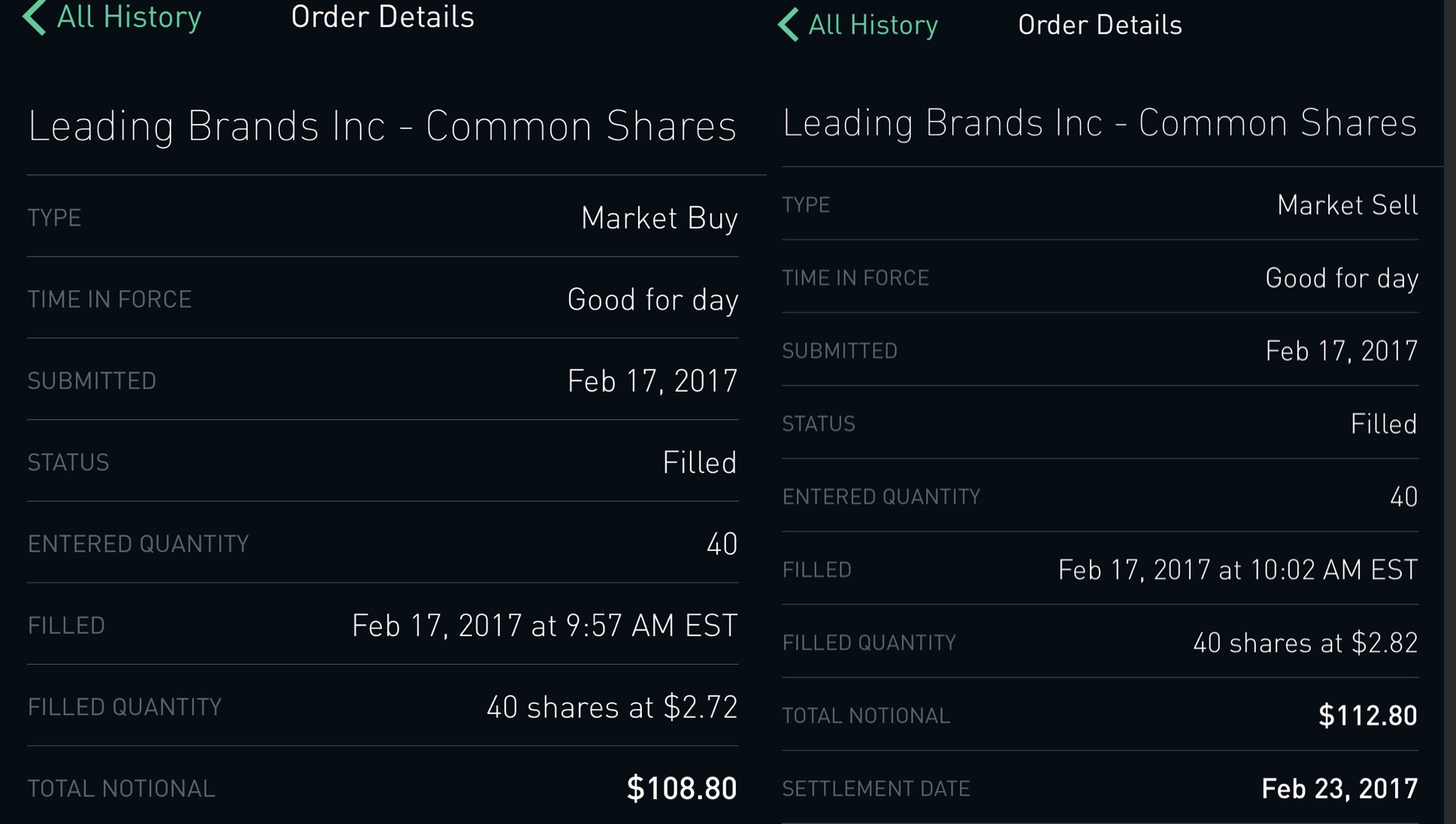
Task: Tap the Order Details title above the sell order
Action: (x=1100, y=25)
